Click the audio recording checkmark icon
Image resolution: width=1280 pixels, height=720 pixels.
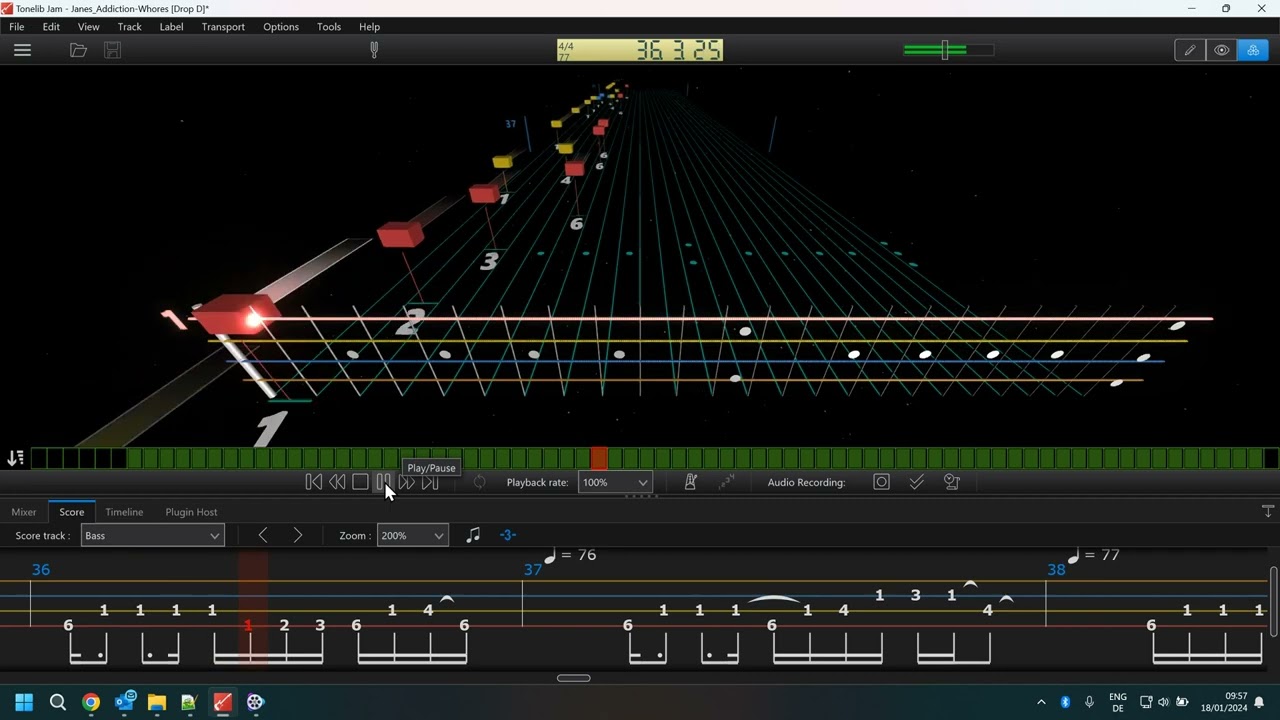916,482
